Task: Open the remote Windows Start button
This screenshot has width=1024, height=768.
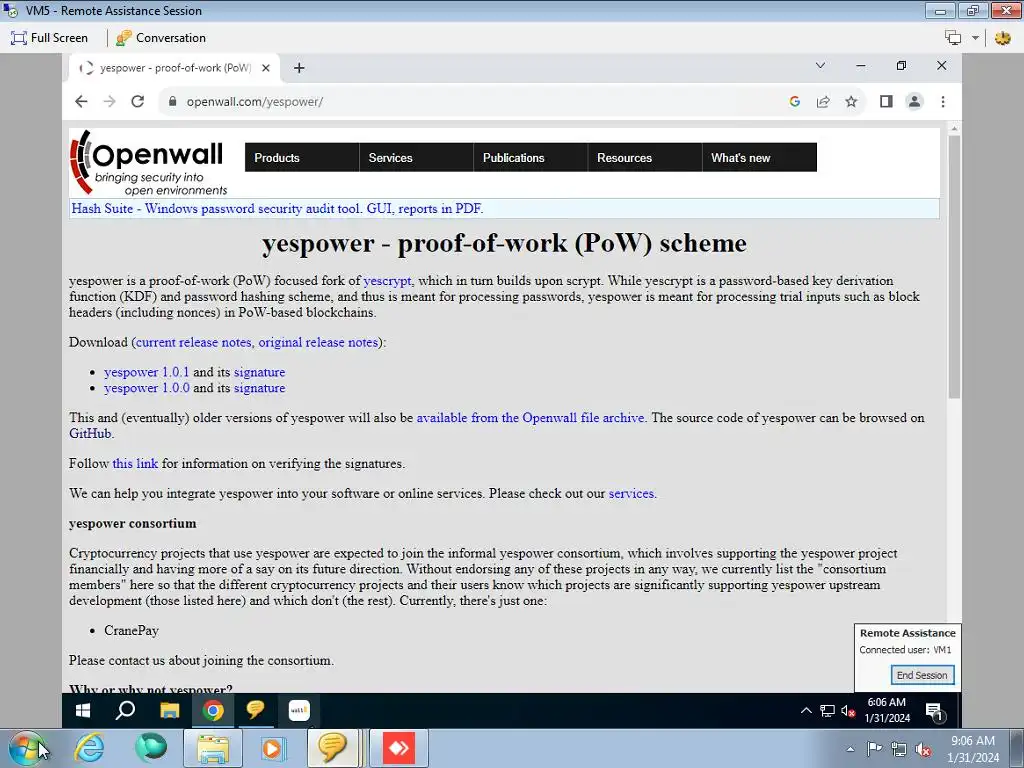Action: (83, 711)
